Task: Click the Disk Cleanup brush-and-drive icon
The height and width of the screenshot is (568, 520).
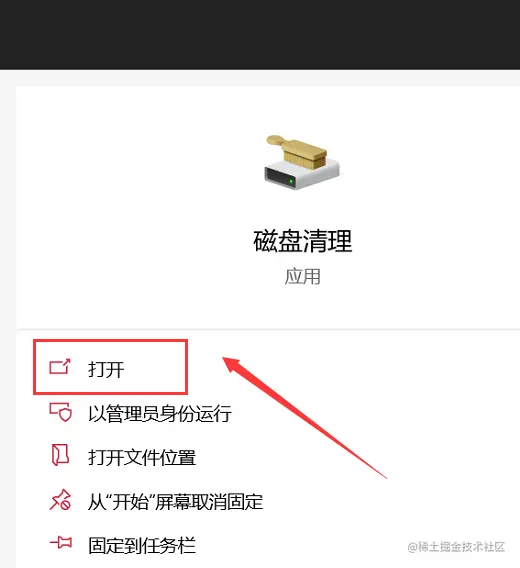Action: [303, 162]
